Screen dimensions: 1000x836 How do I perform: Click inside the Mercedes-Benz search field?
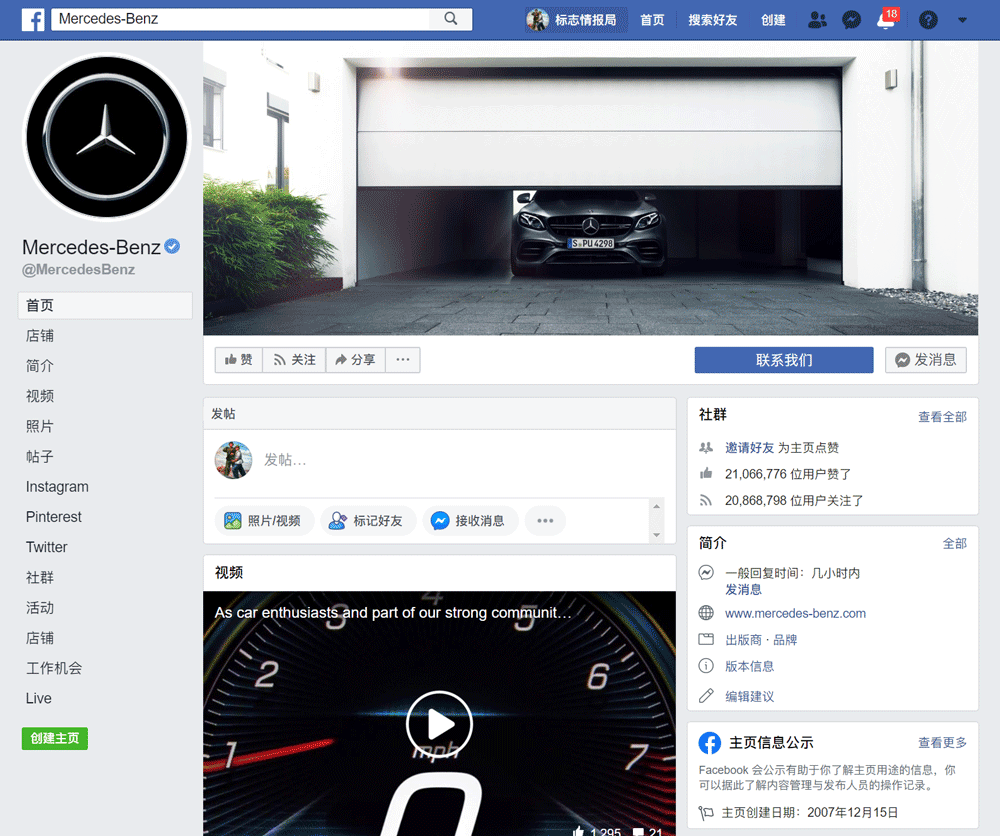[x=242, y=19]
